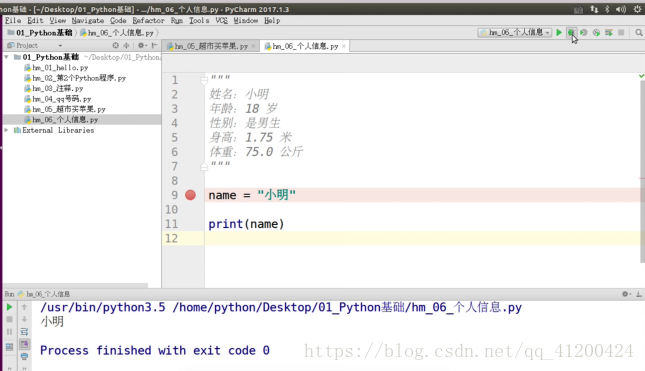Click the Restore Layout icon in Run panel
This screenshot has width=645, height=371.
(x=9, y=347)
